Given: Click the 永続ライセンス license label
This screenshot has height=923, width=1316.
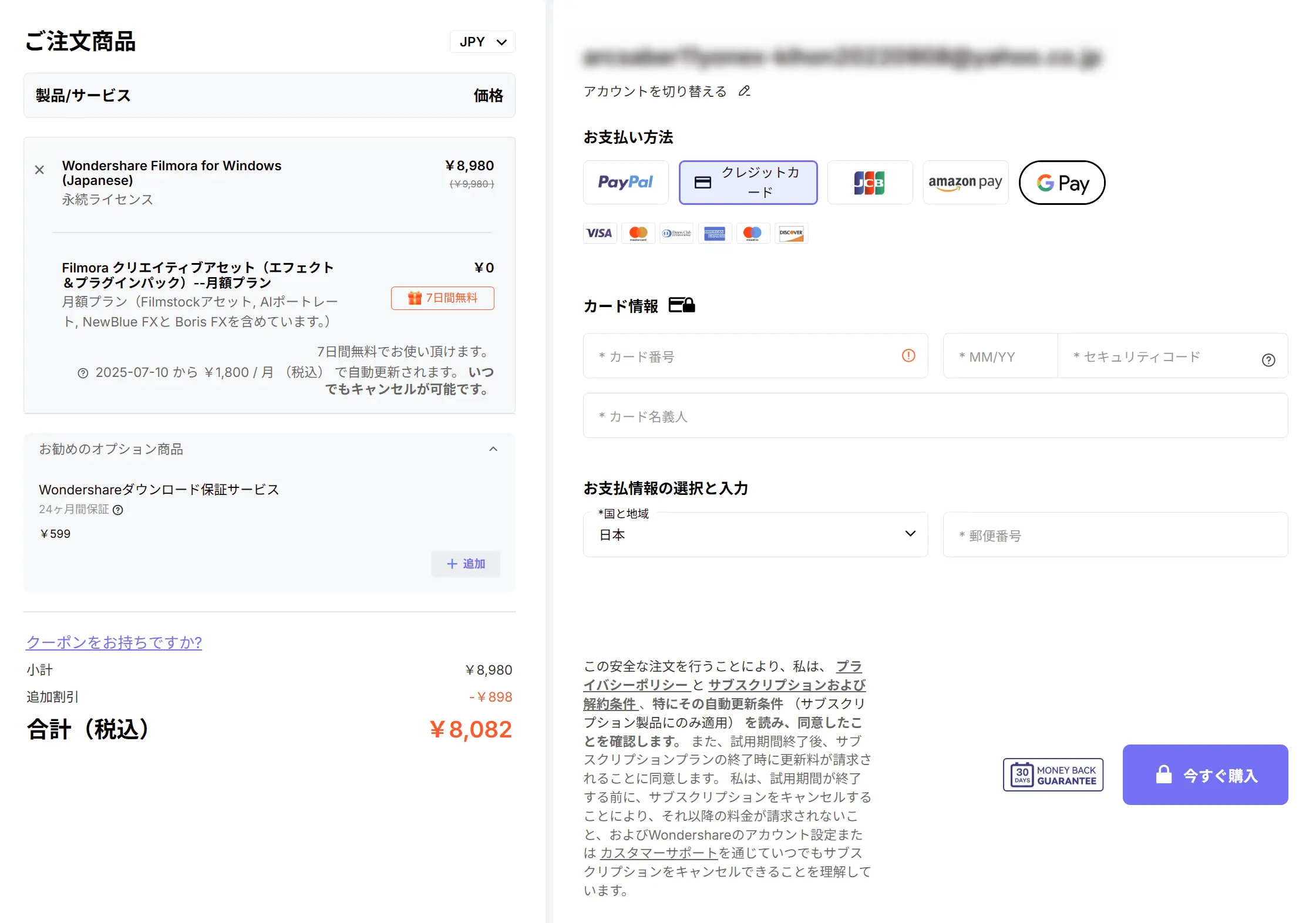Looking at the screenshot, I should pyautogui.click(x=107, y=200).
